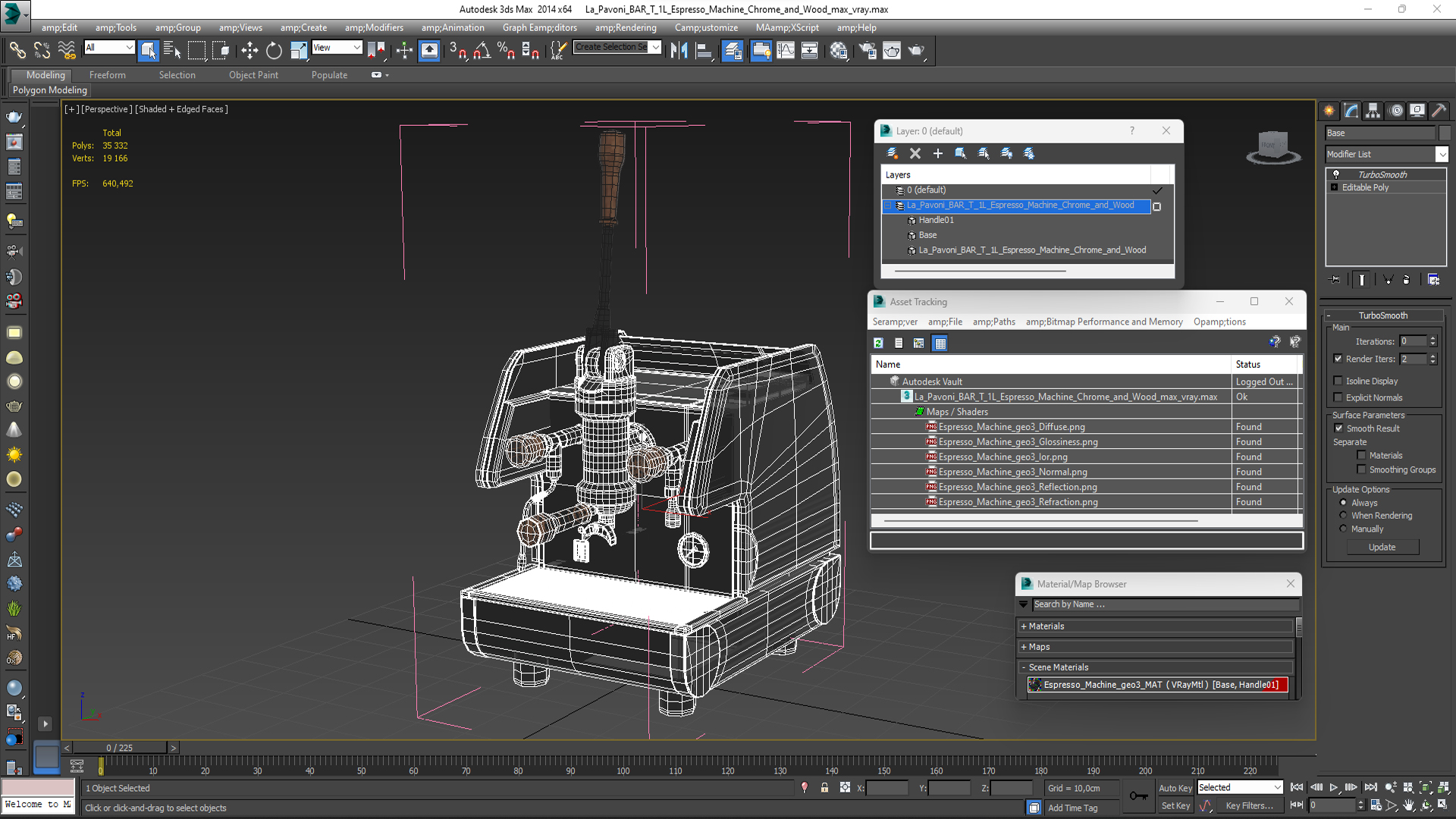Select the Always update radio button
Viewport: 1456px width, 819px height.
[1343, 503]
